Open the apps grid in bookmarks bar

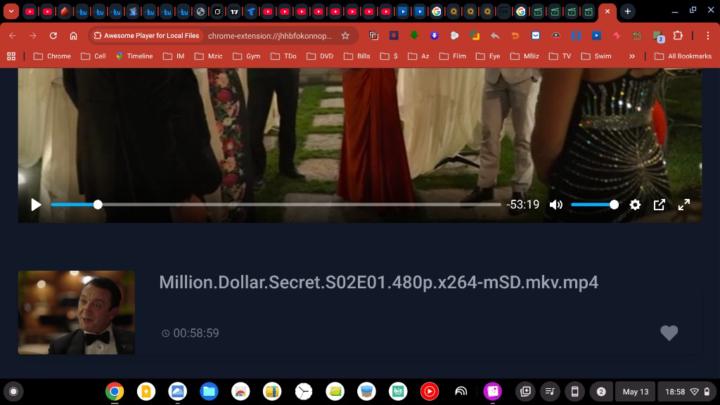click(11, 56)
